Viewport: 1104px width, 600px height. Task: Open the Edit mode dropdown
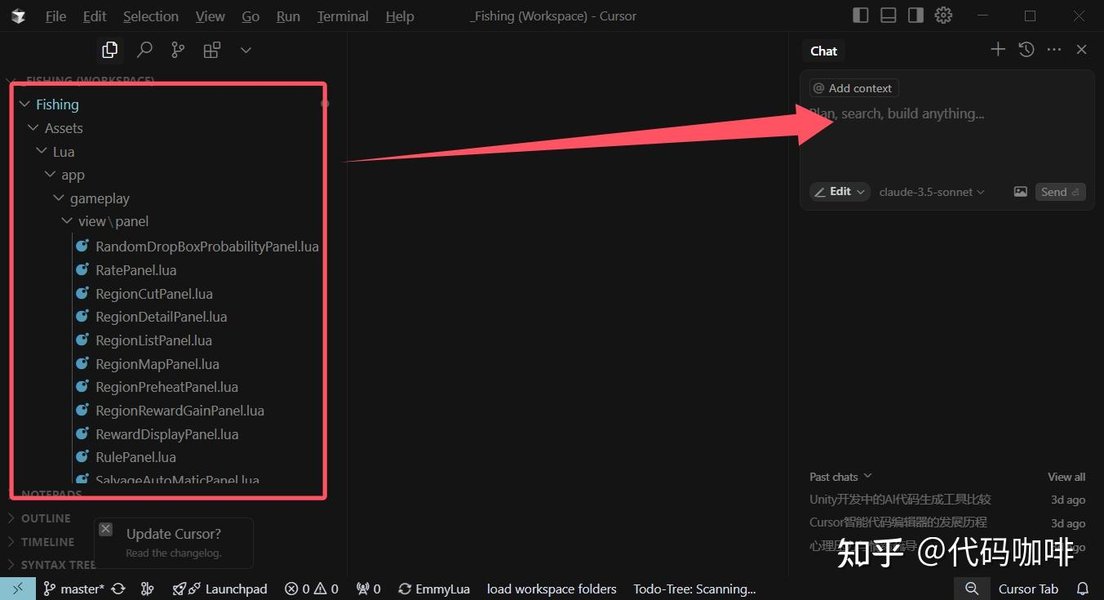[x=839, y=192]
